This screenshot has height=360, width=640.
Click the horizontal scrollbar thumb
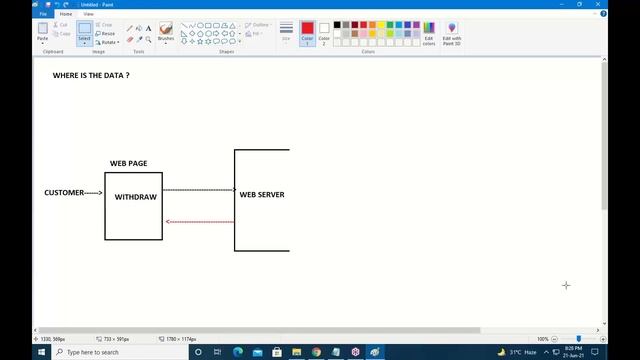[x=259, y=330]
